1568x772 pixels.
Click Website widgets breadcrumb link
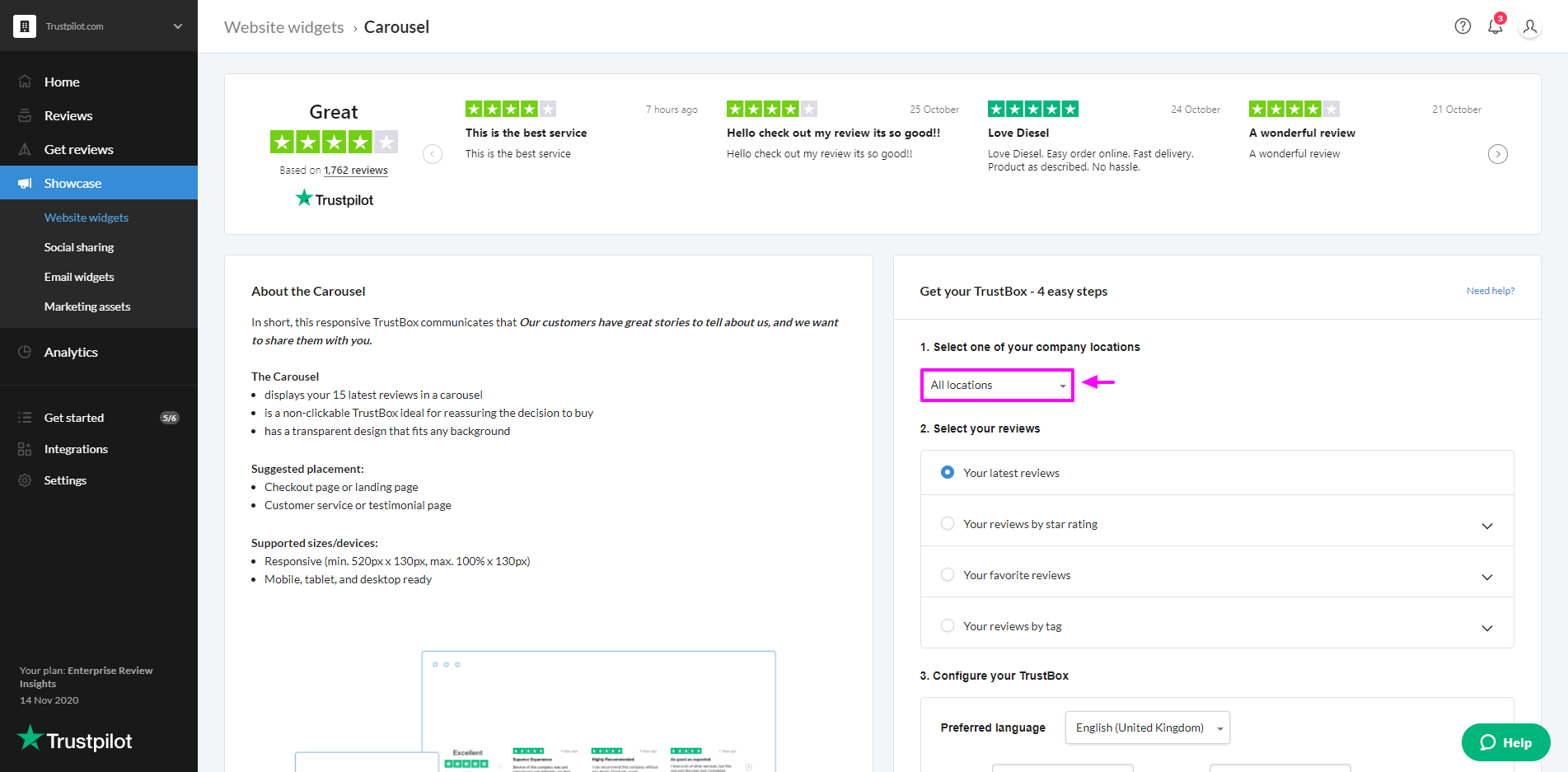(283, 27)
